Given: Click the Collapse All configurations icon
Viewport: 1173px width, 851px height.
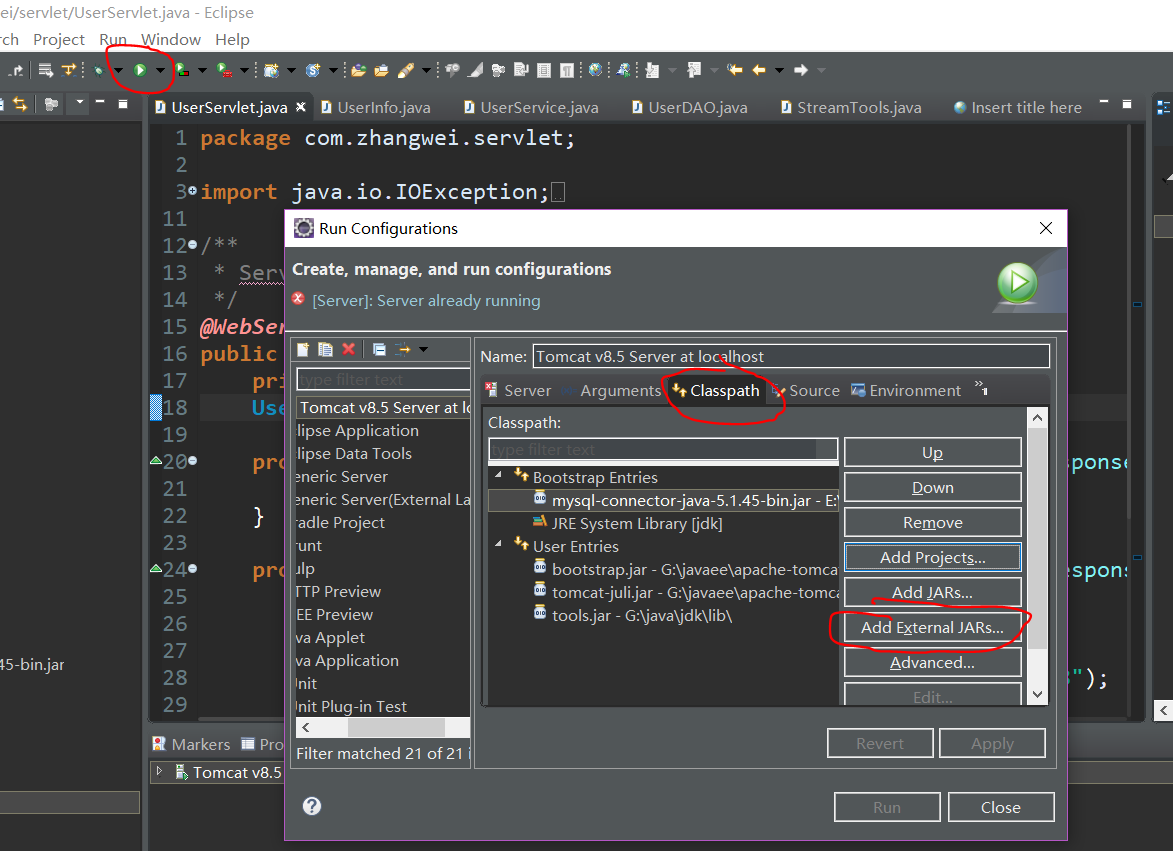Looking at the screenshot, I should tap(379, 349).
